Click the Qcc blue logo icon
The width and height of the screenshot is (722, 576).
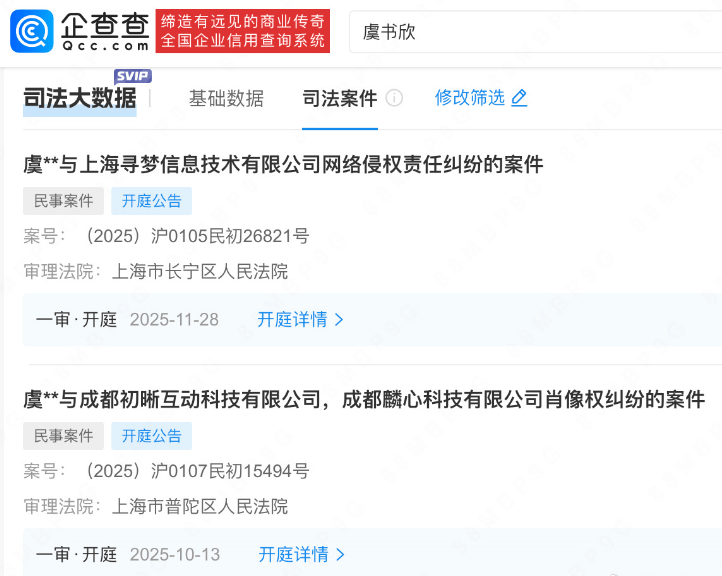click(x=32, y=31)
